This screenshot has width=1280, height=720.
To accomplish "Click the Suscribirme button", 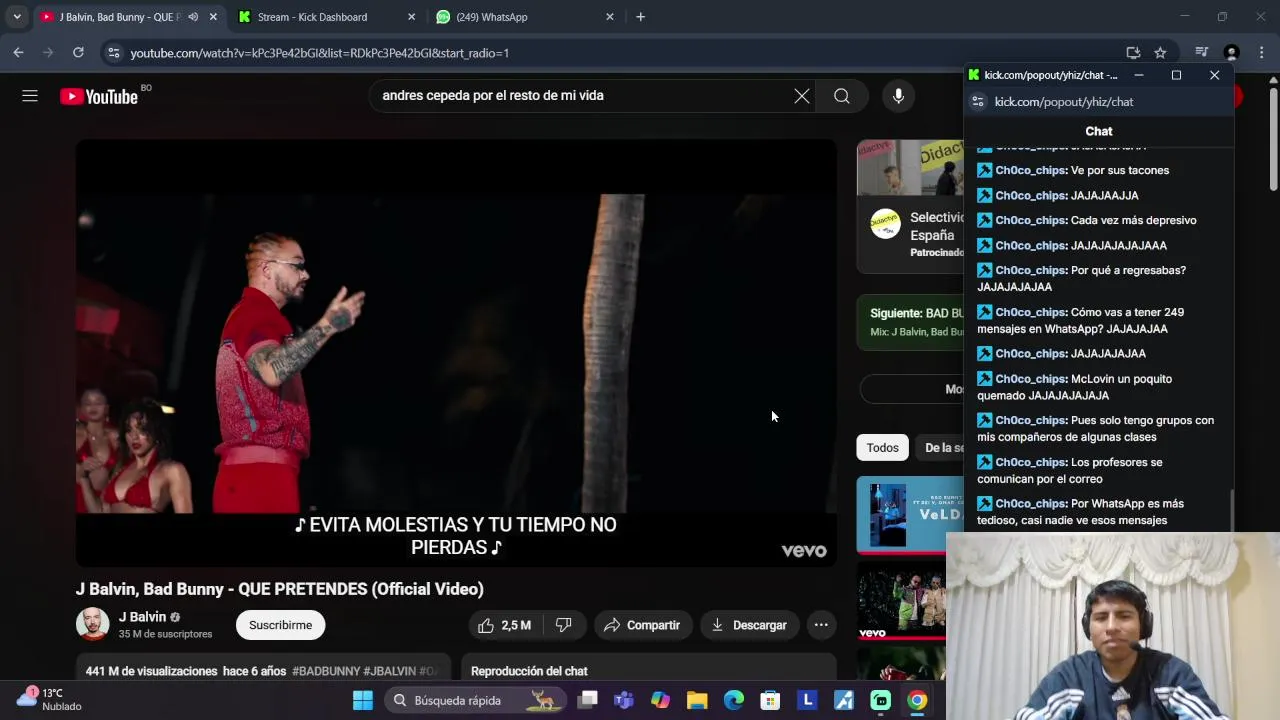I will coord(281,625).
